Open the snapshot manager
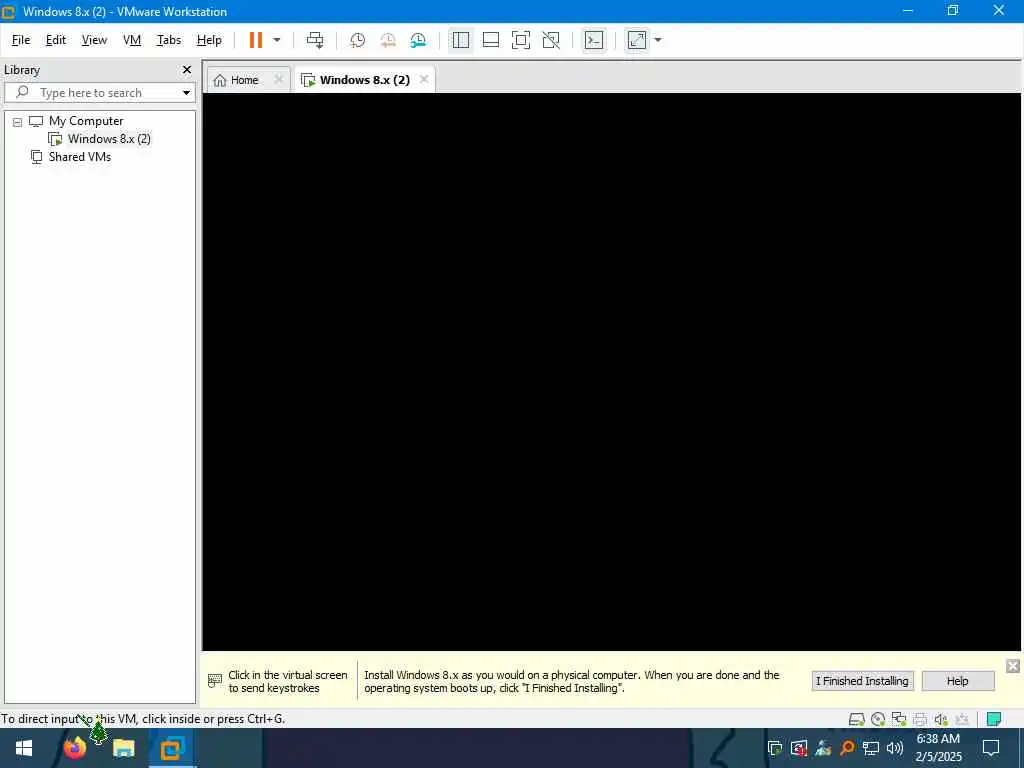 click(x=418, y=40)
